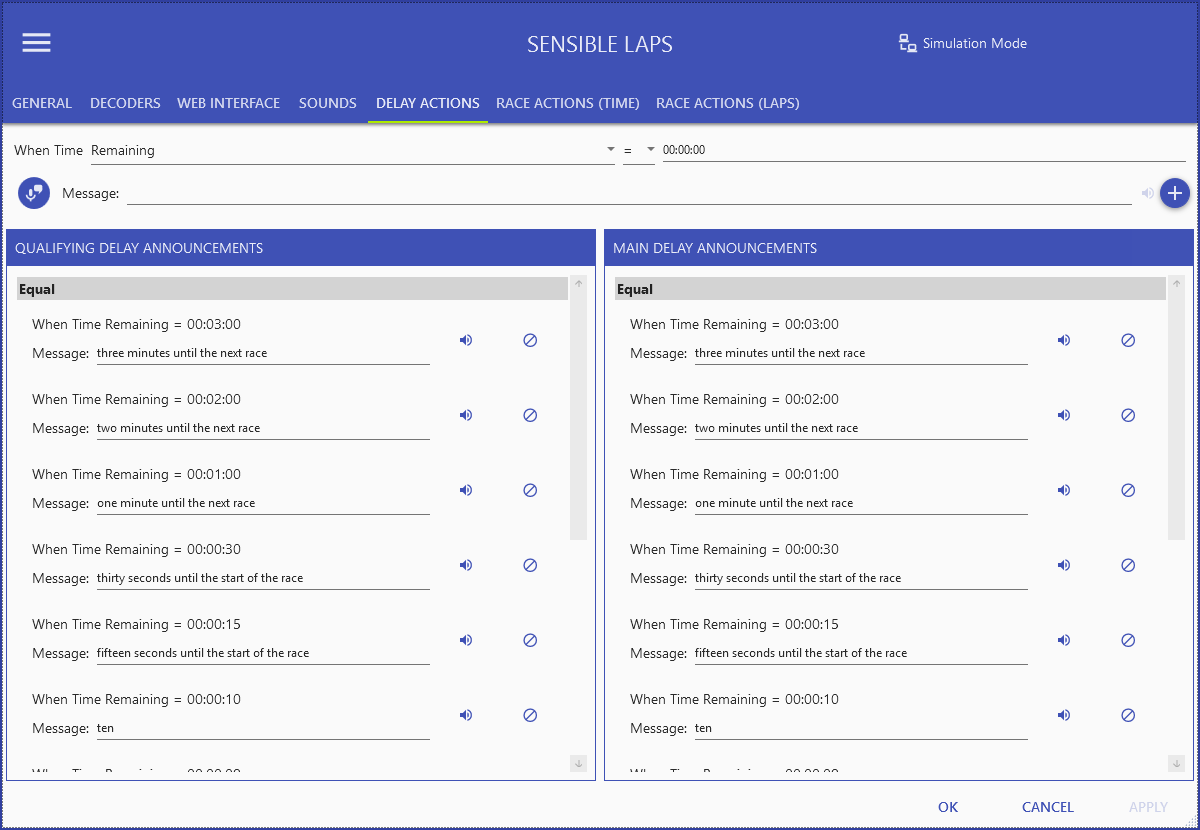Remove main fifteen seconds announcement

[x=1128, y=640]
